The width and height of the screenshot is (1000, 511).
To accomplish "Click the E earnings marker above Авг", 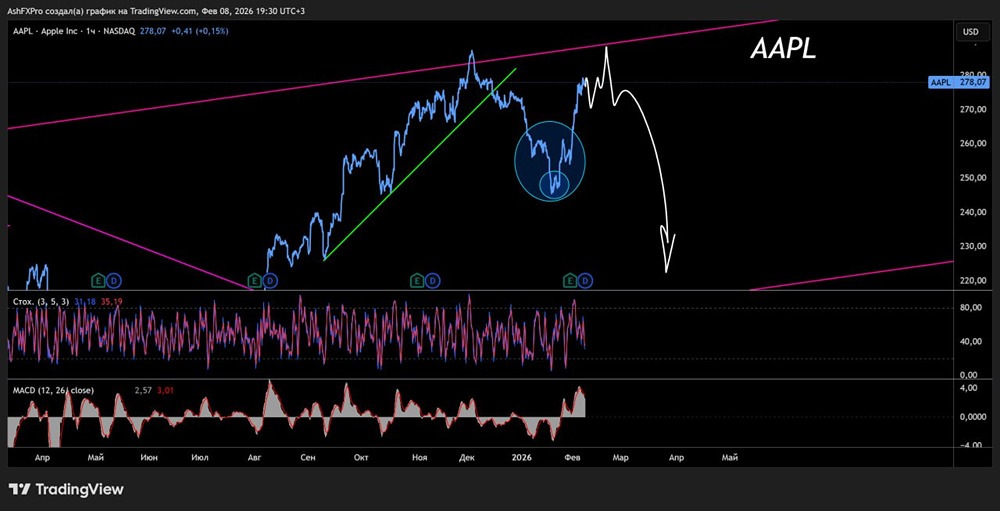I will point(254,280).
